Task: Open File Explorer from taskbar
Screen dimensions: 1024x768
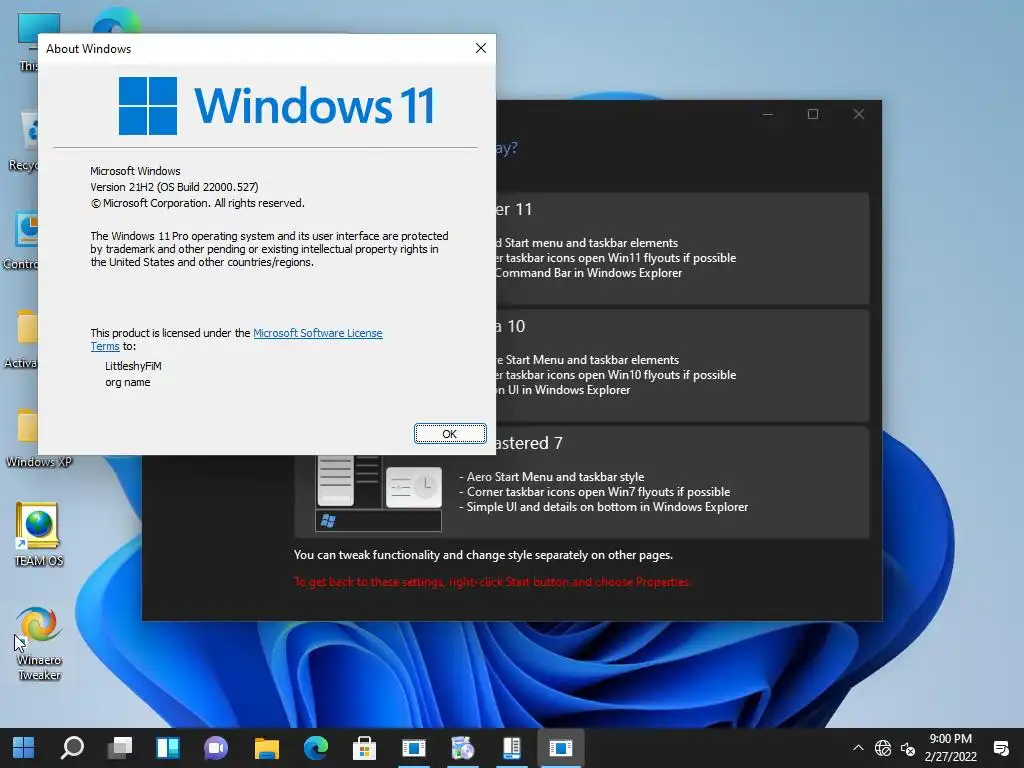Action: (266, 748)
